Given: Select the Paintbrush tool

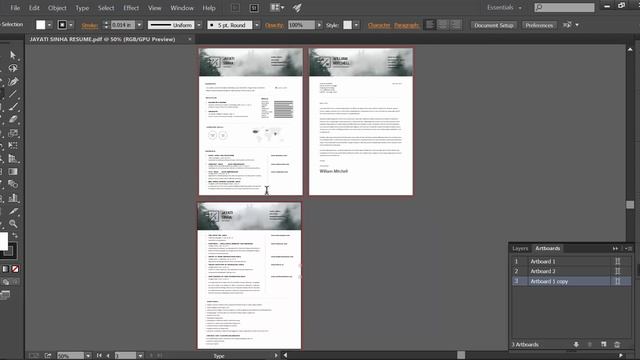Looking at the screenshot, I should pyautogui.click(x=13, y=107).
